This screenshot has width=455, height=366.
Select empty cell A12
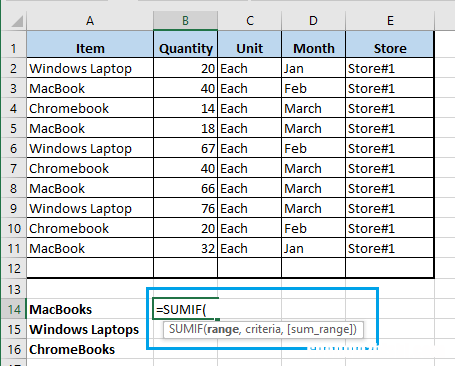click(x=90, y=268)
